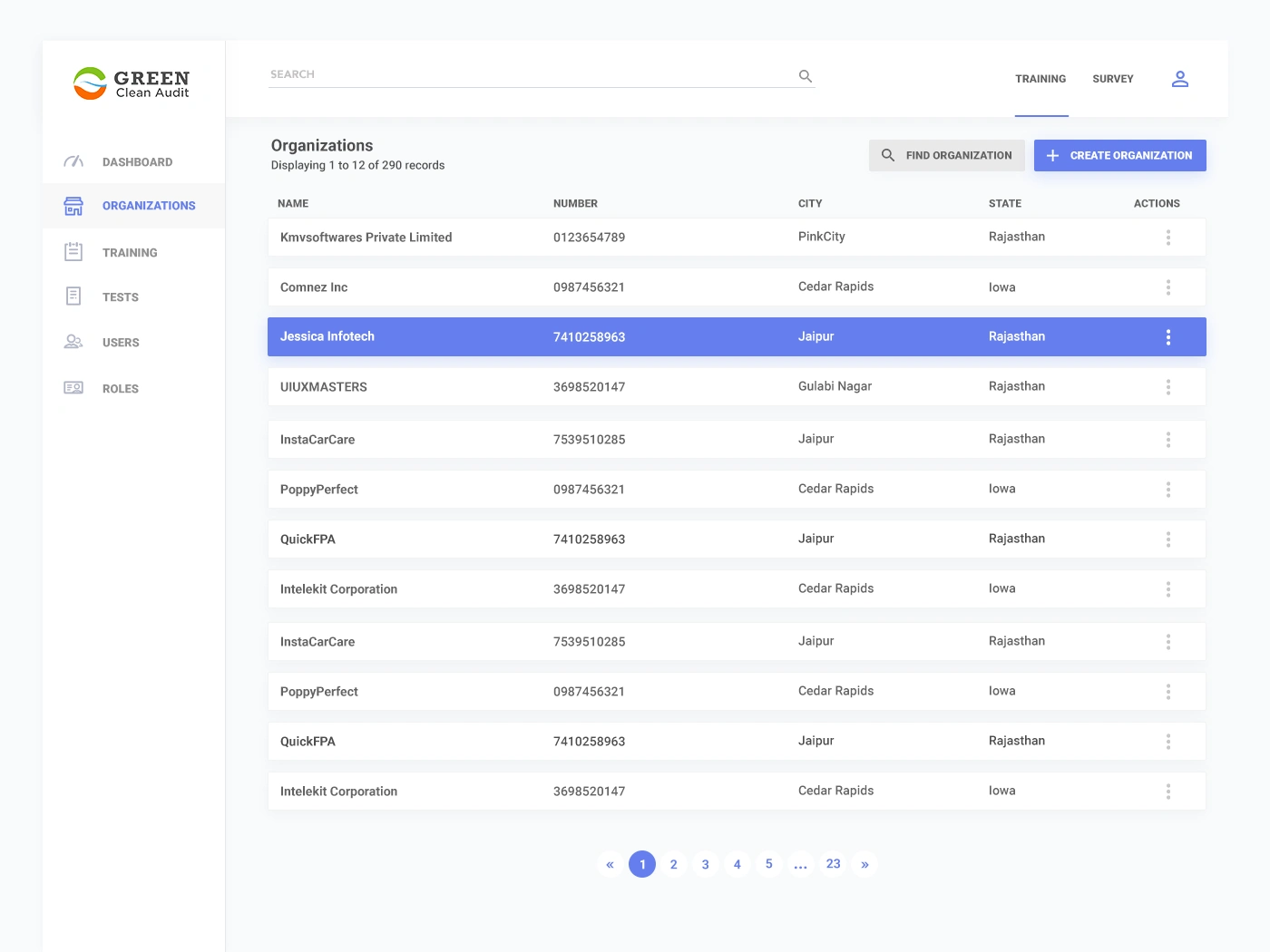Select the Comnez Inc name

click(314, 287)
